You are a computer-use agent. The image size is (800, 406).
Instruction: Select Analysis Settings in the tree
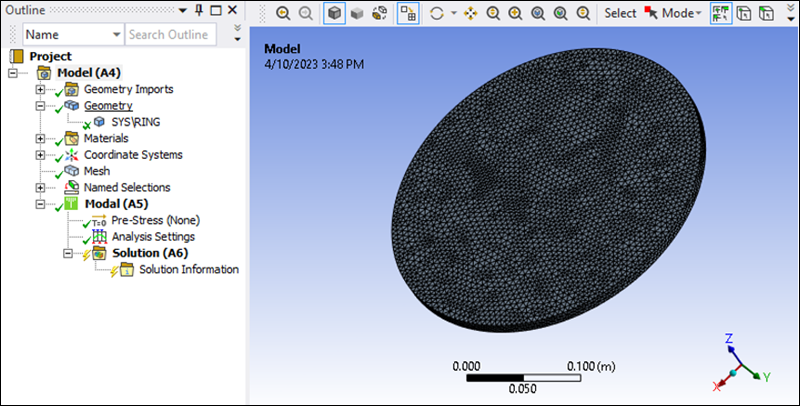click(153, 237)
